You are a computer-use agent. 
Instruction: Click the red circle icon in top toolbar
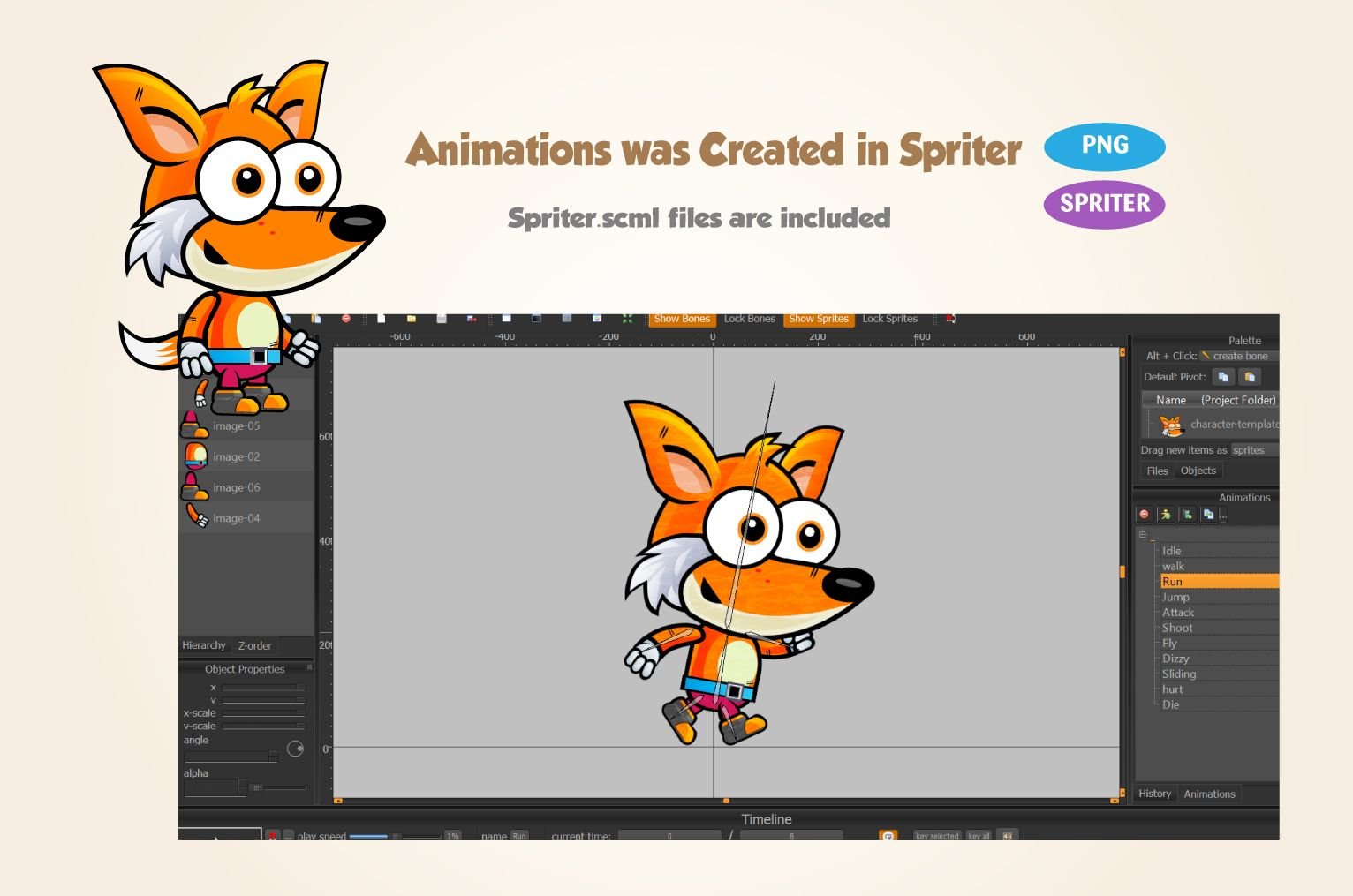346,319
